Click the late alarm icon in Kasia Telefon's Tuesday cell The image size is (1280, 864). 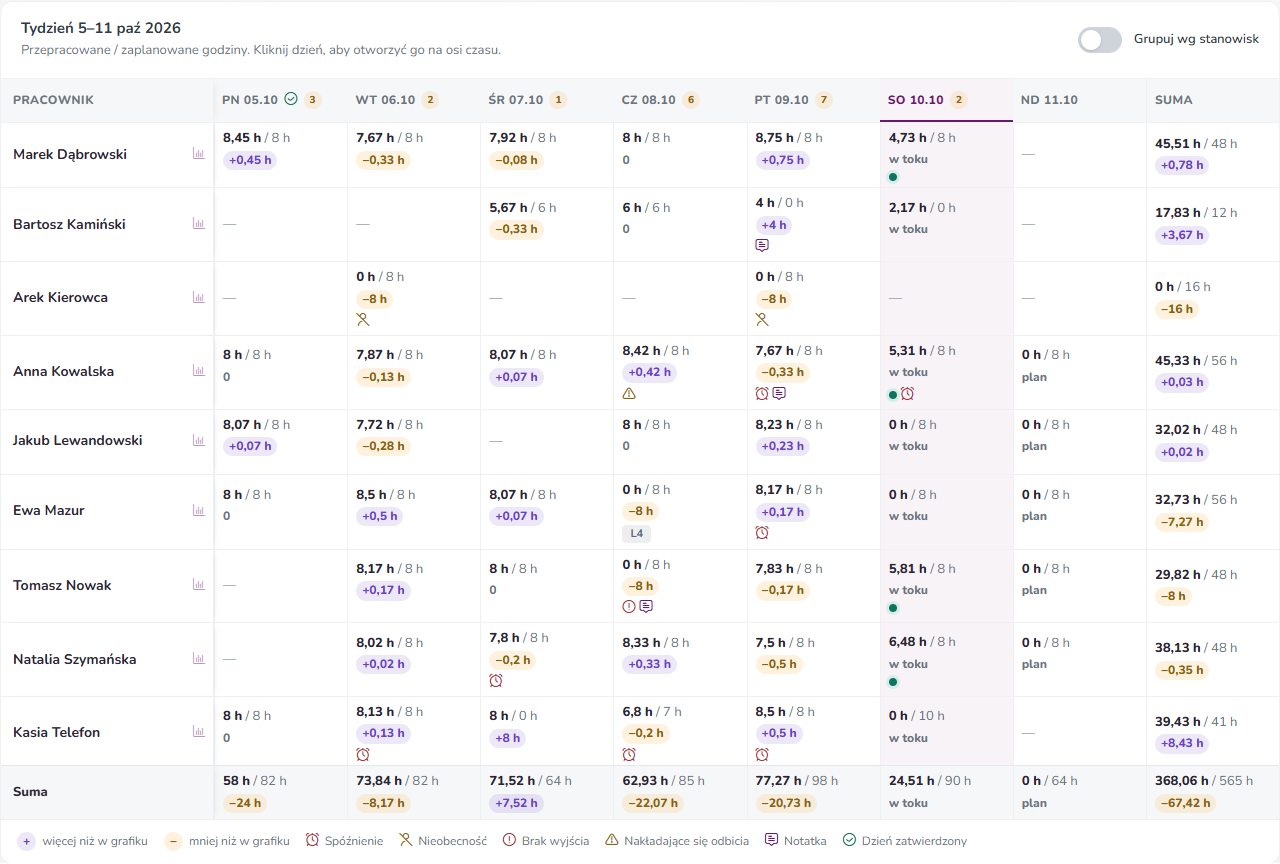coord(363,755)
